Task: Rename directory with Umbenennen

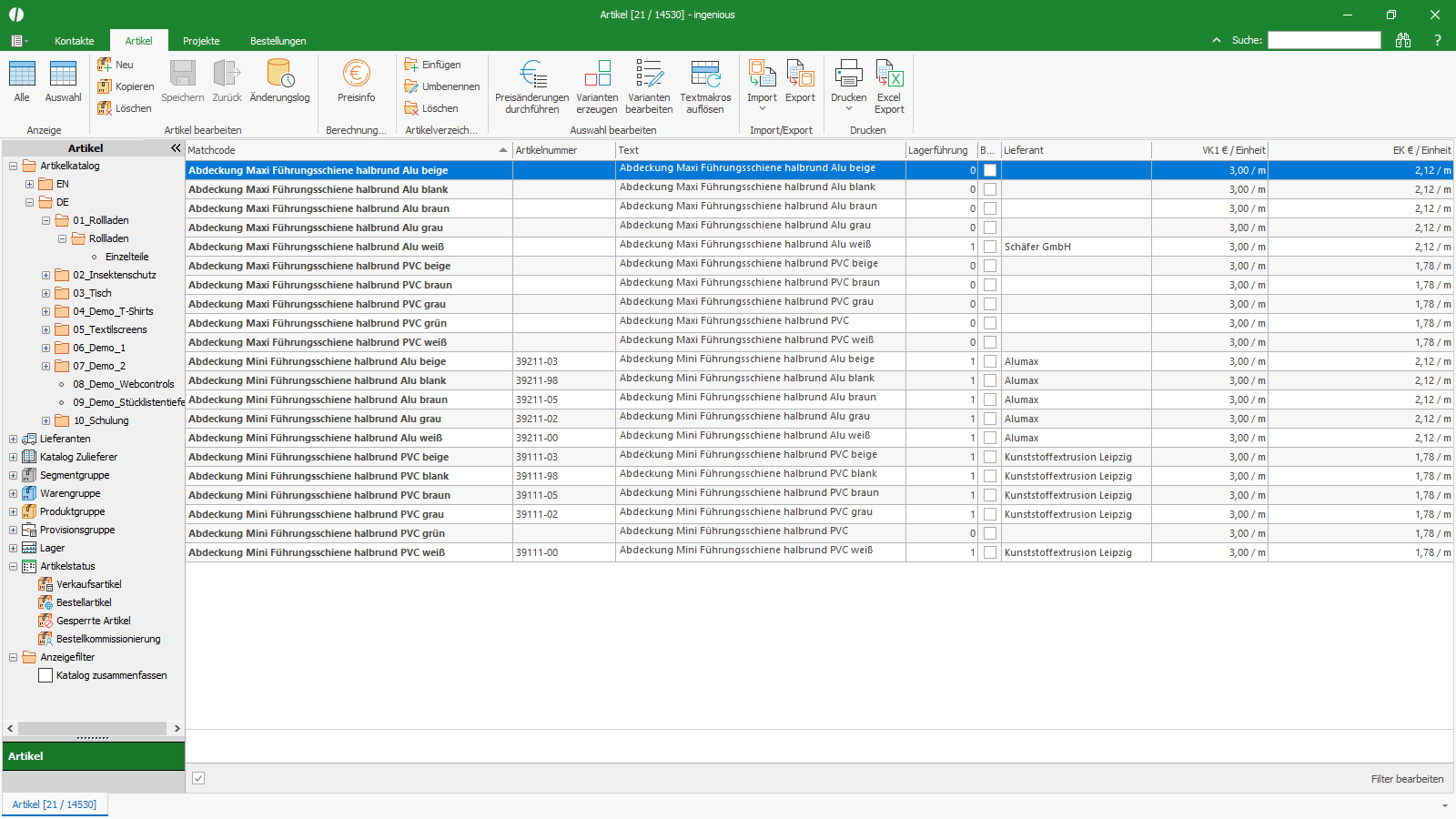Action: pyautogui.click(x=442, y=86)
